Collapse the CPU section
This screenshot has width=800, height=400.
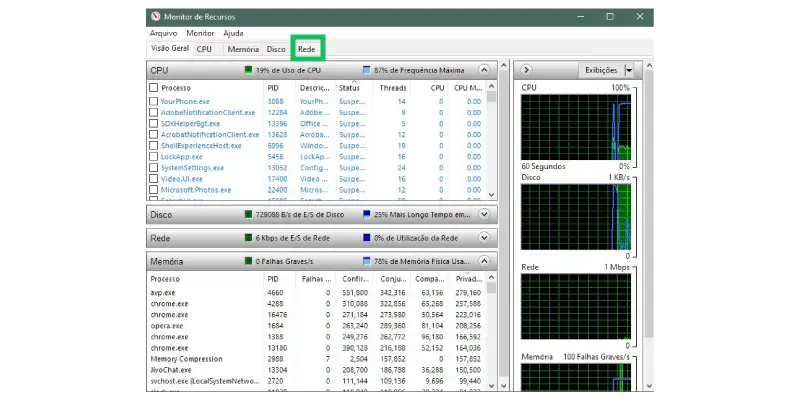[x=485, y=71]
